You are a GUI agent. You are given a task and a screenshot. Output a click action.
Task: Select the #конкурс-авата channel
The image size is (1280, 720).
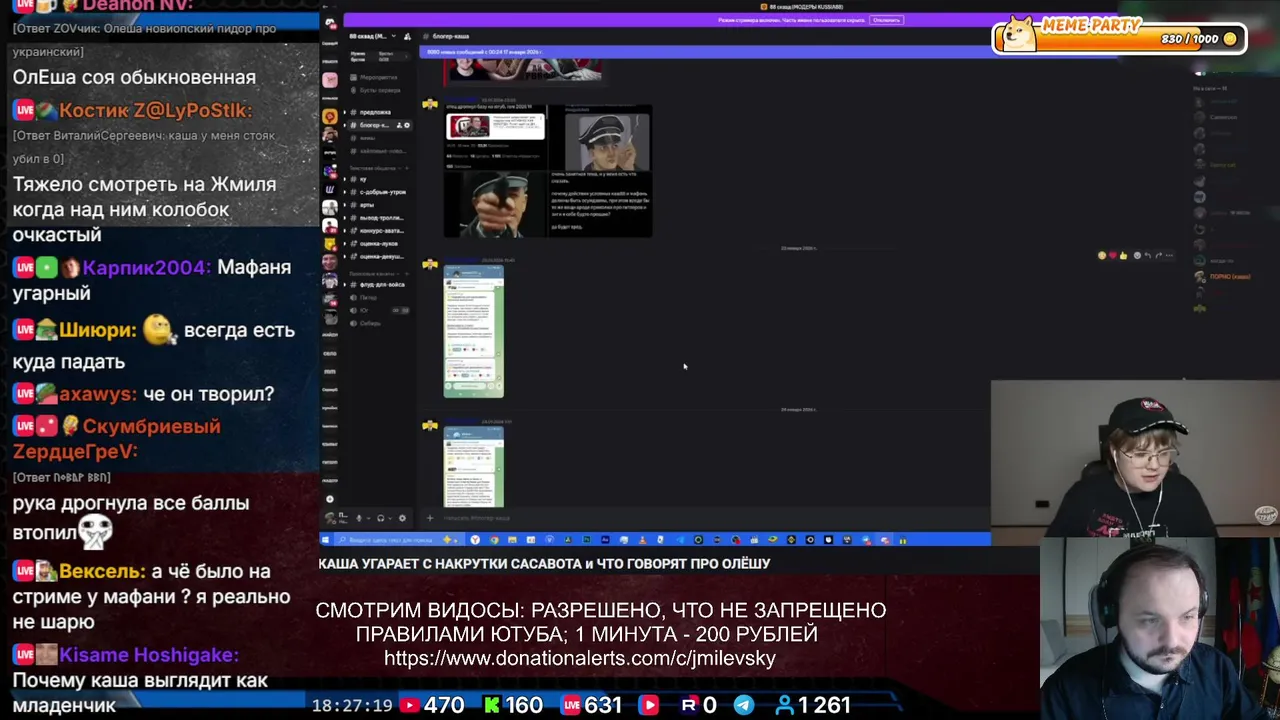click(375, 231)
